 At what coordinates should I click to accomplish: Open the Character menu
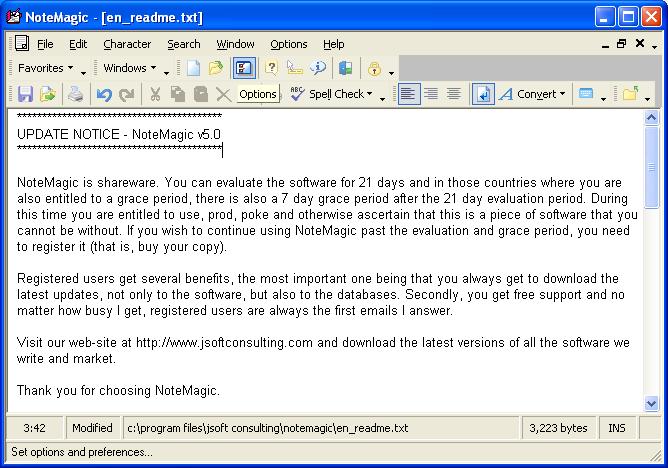[x=127, y=44]
